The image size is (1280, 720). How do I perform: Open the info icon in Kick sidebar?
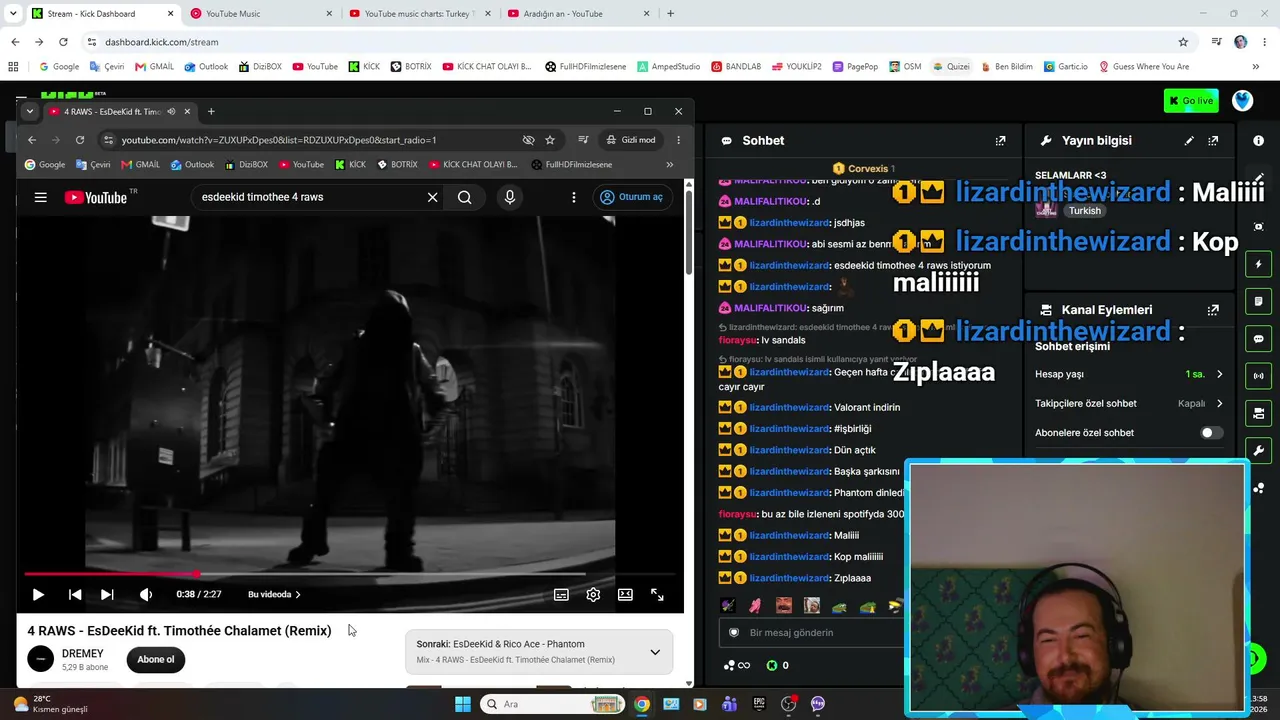1258,141
